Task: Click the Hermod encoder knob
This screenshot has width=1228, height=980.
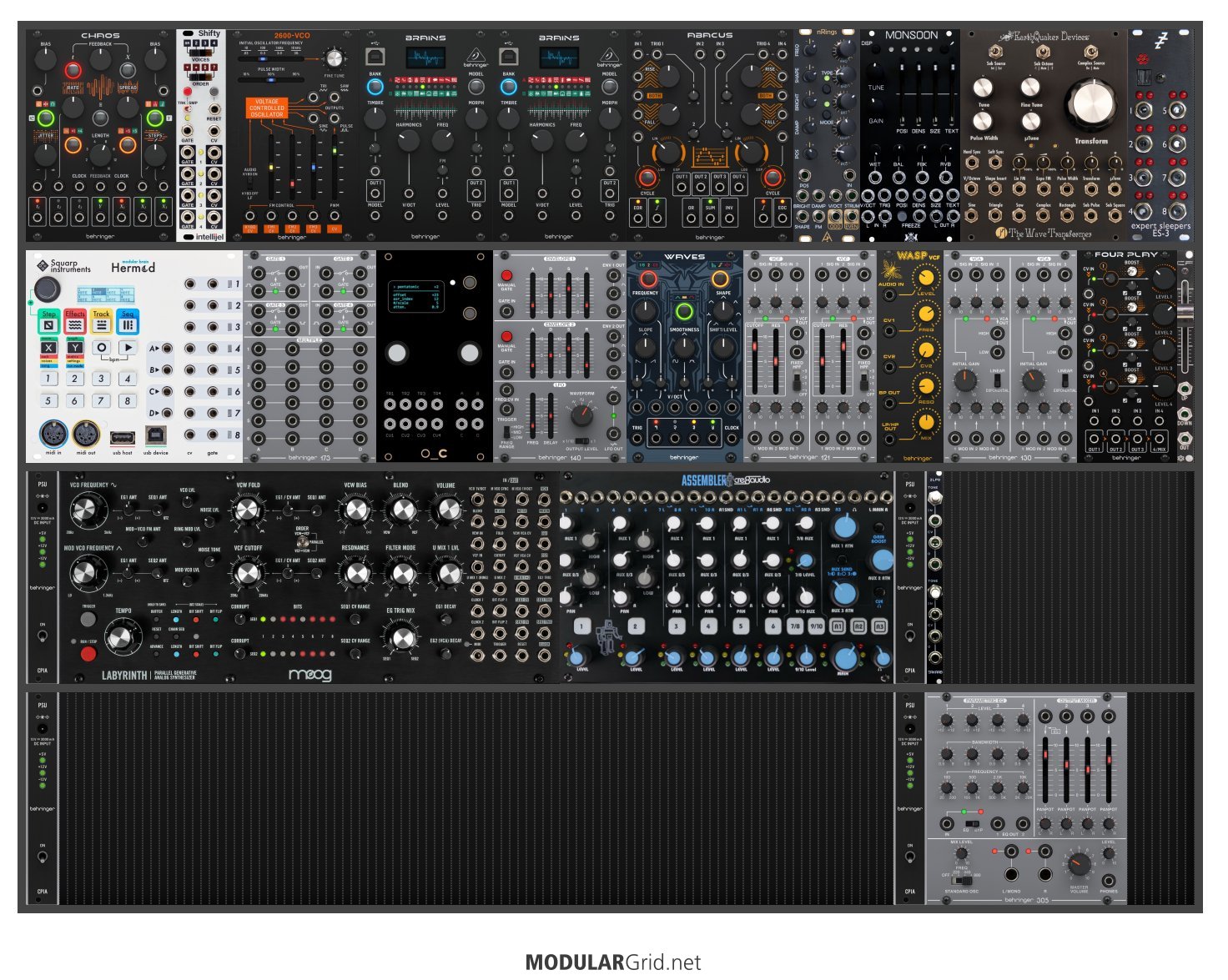Action: click(x=47, y=289)
